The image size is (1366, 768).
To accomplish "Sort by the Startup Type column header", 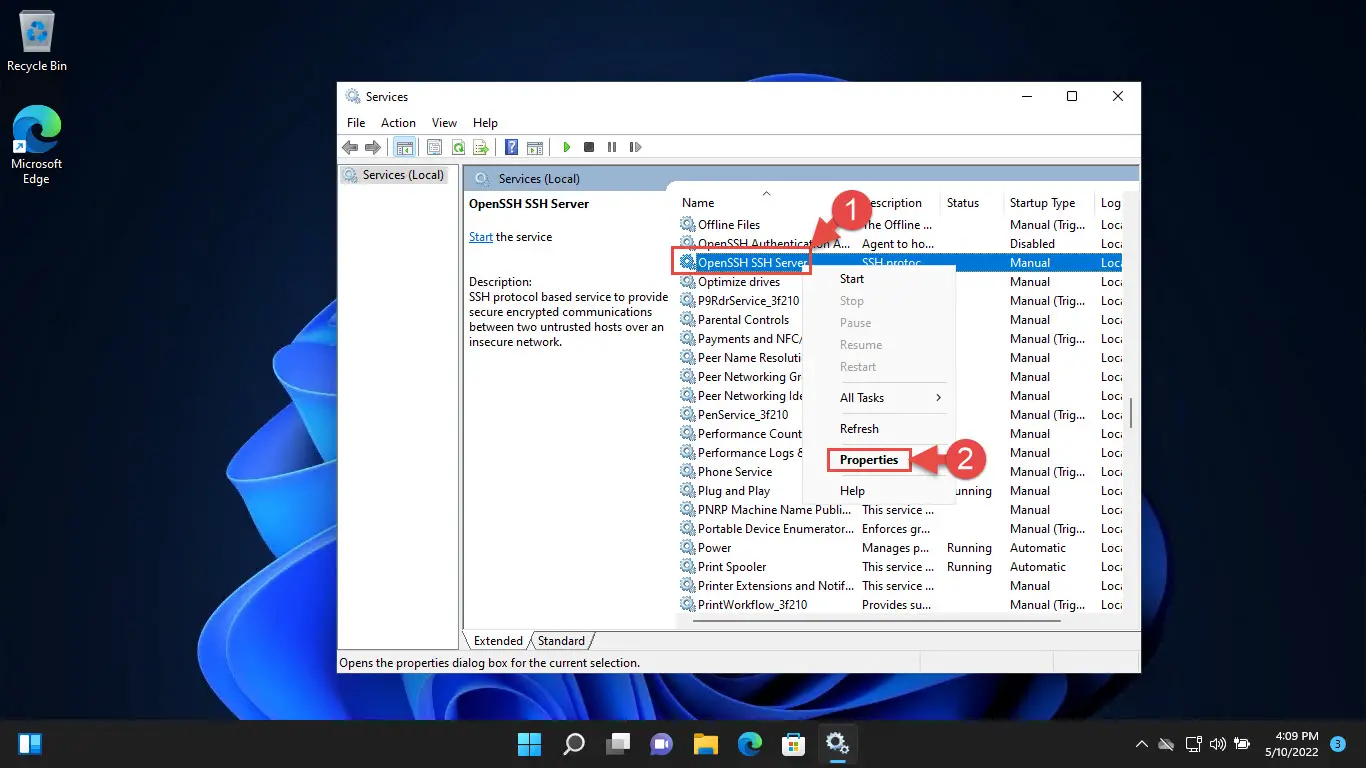I will (x=1042, y=203).
